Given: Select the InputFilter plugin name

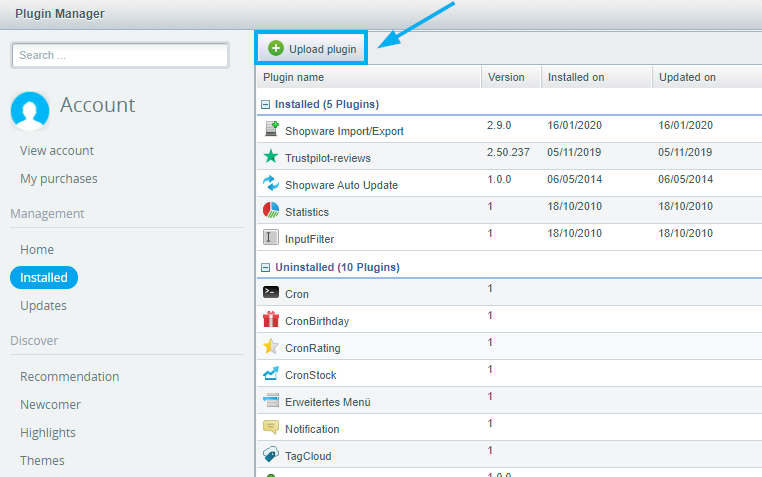Looking at the screenshot, I should 310,239.
